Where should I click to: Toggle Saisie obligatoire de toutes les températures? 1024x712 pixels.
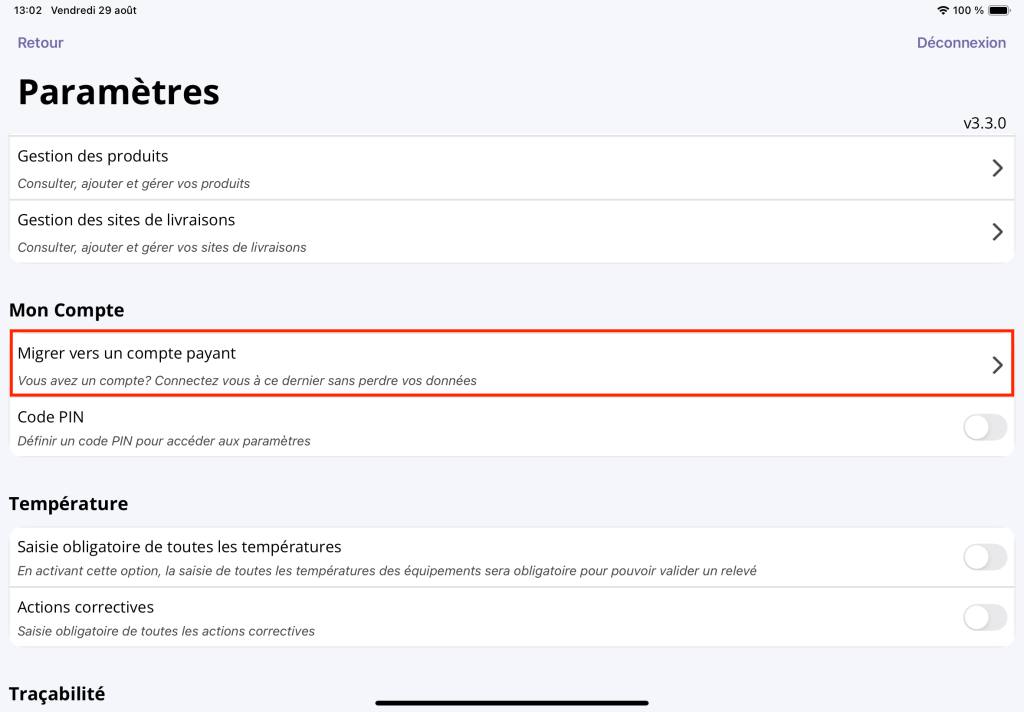[984, 557]
